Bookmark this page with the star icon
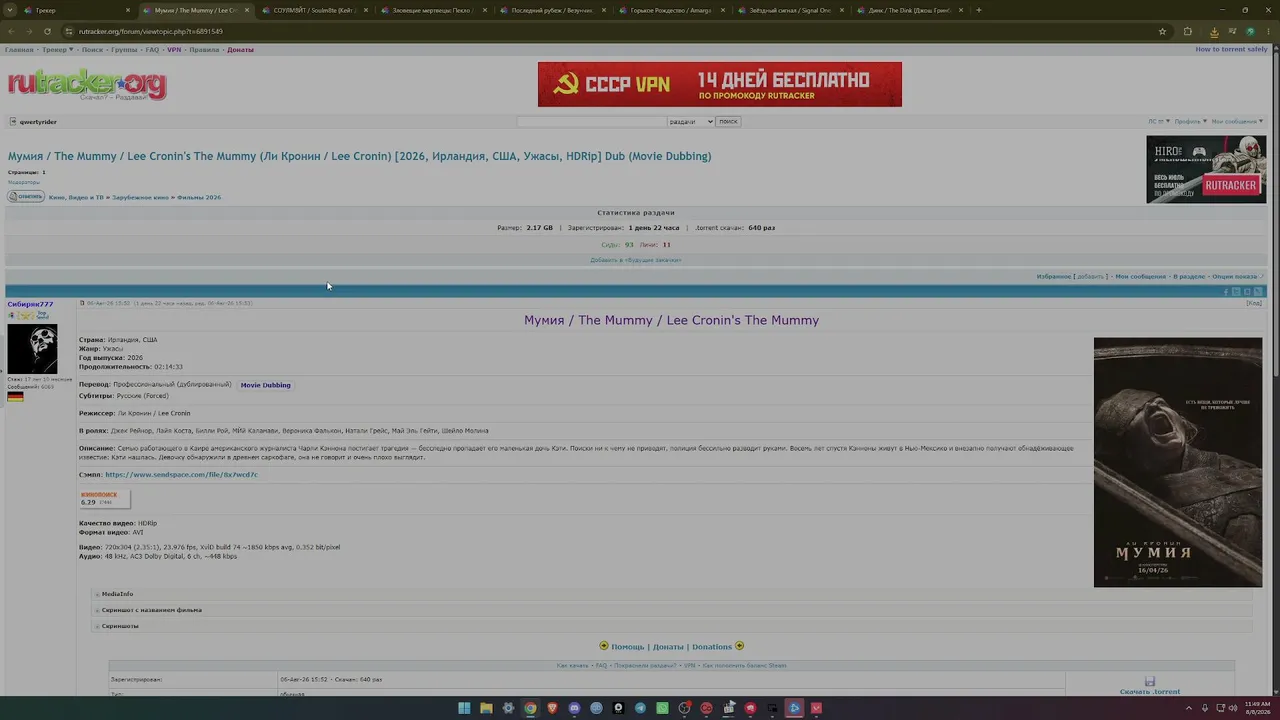 pyautogui.click(x=1162, y=31)
